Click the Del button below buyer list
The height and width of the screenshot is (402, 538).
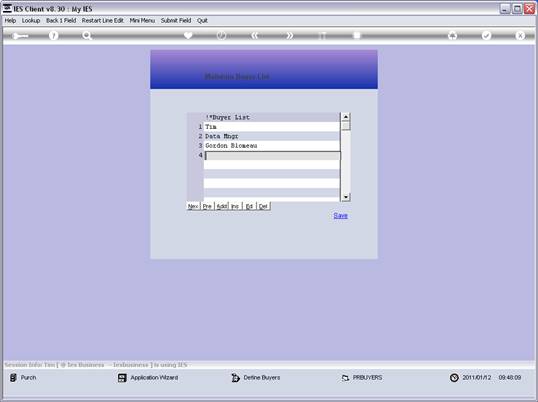point(263,206)
